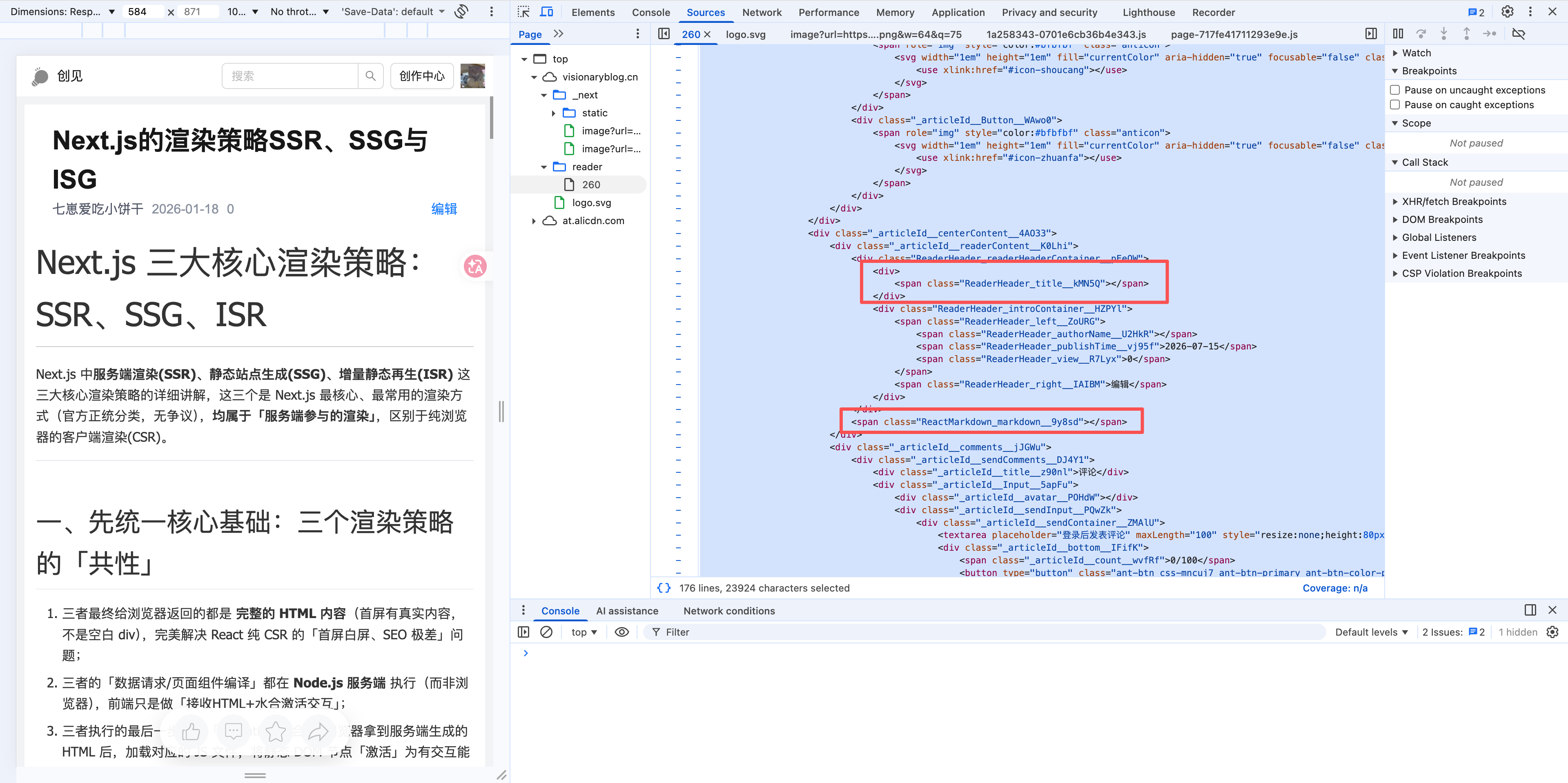
Task: Toggle the console sidebar icon
Action: 523,632
